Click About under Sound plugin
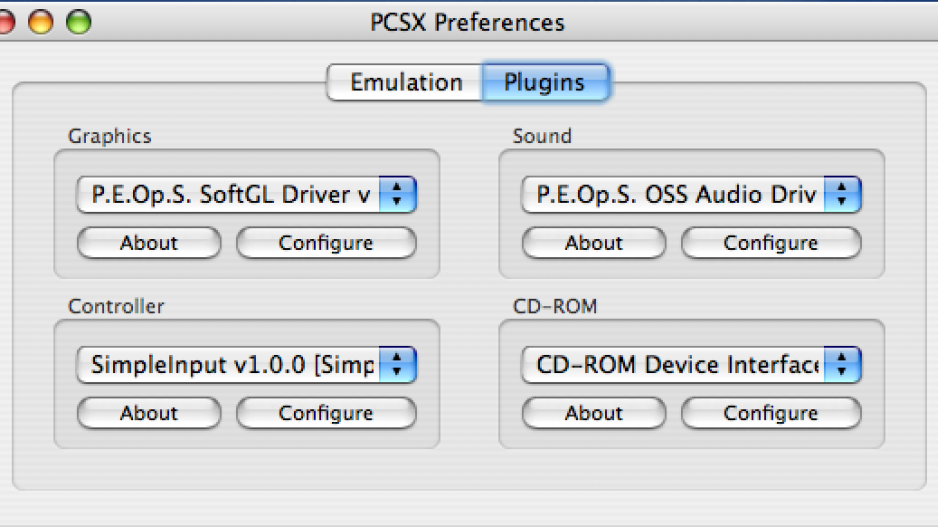The width and height of the screenshot is (938, 527). 594,243
